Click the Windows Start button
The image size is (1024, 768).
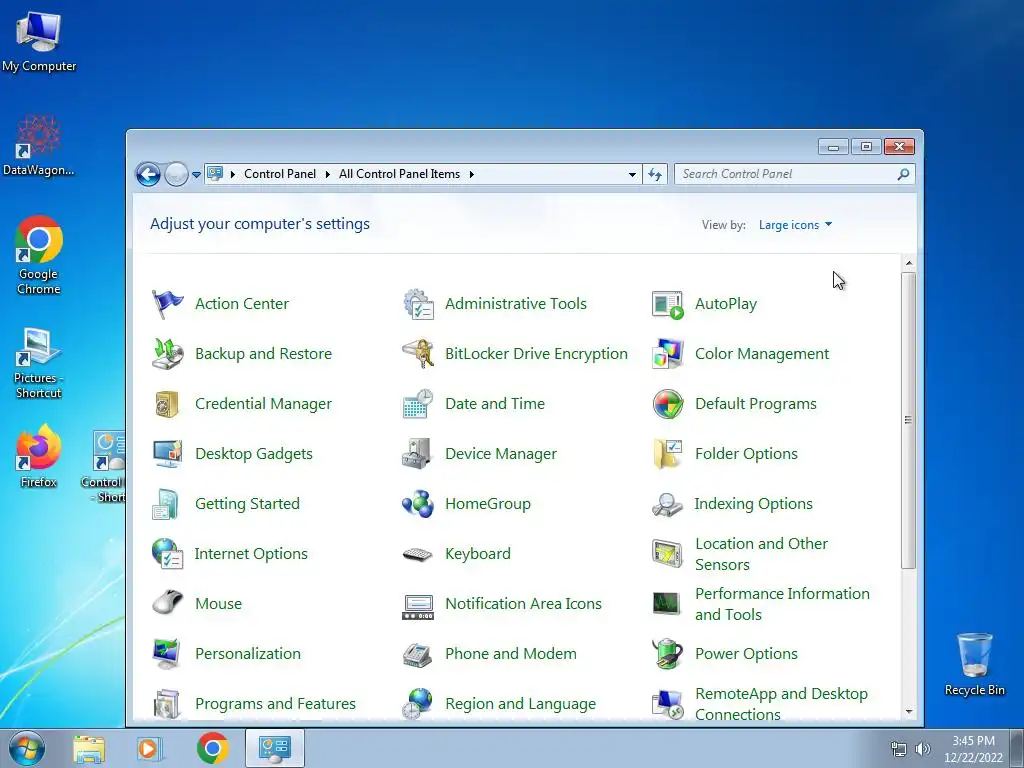(x=27, y=748)
